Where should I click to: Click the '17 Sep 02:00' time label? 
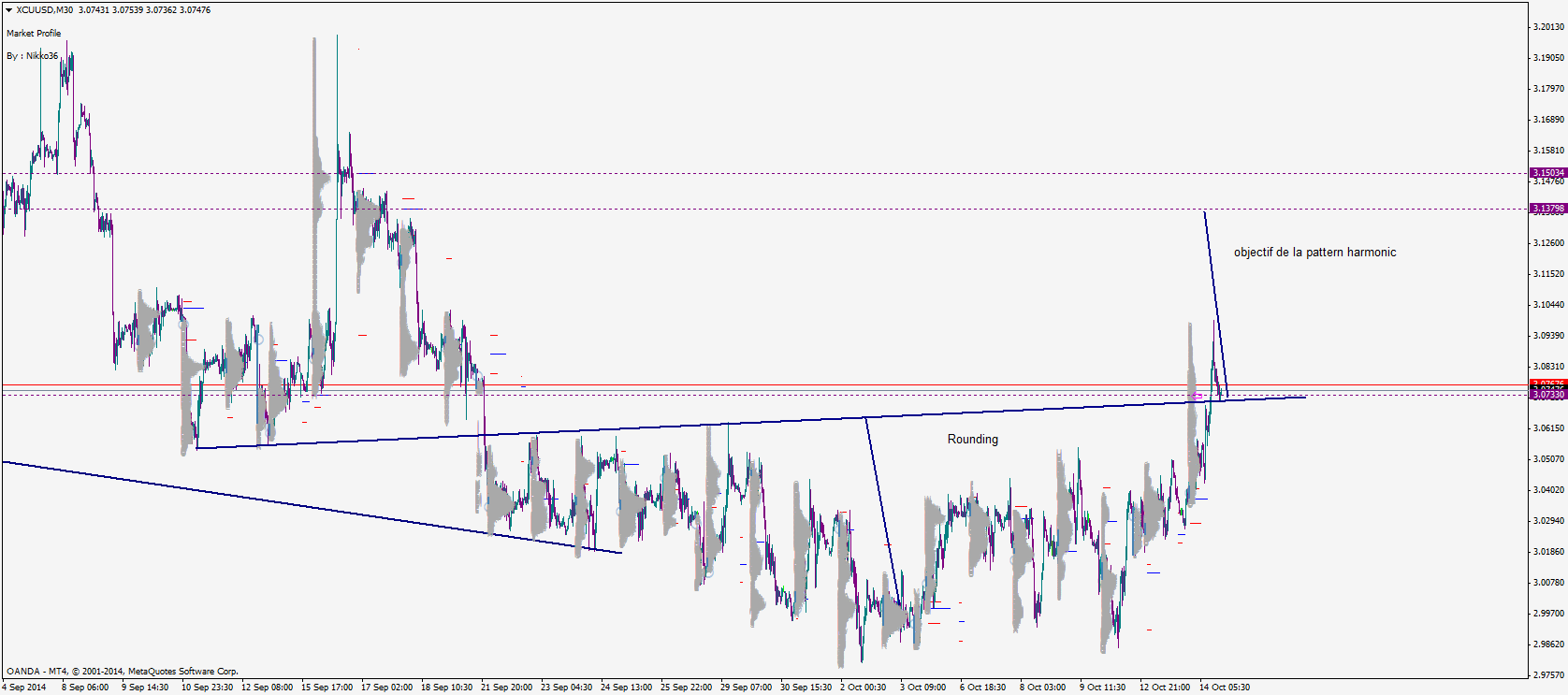click(386, 688)
